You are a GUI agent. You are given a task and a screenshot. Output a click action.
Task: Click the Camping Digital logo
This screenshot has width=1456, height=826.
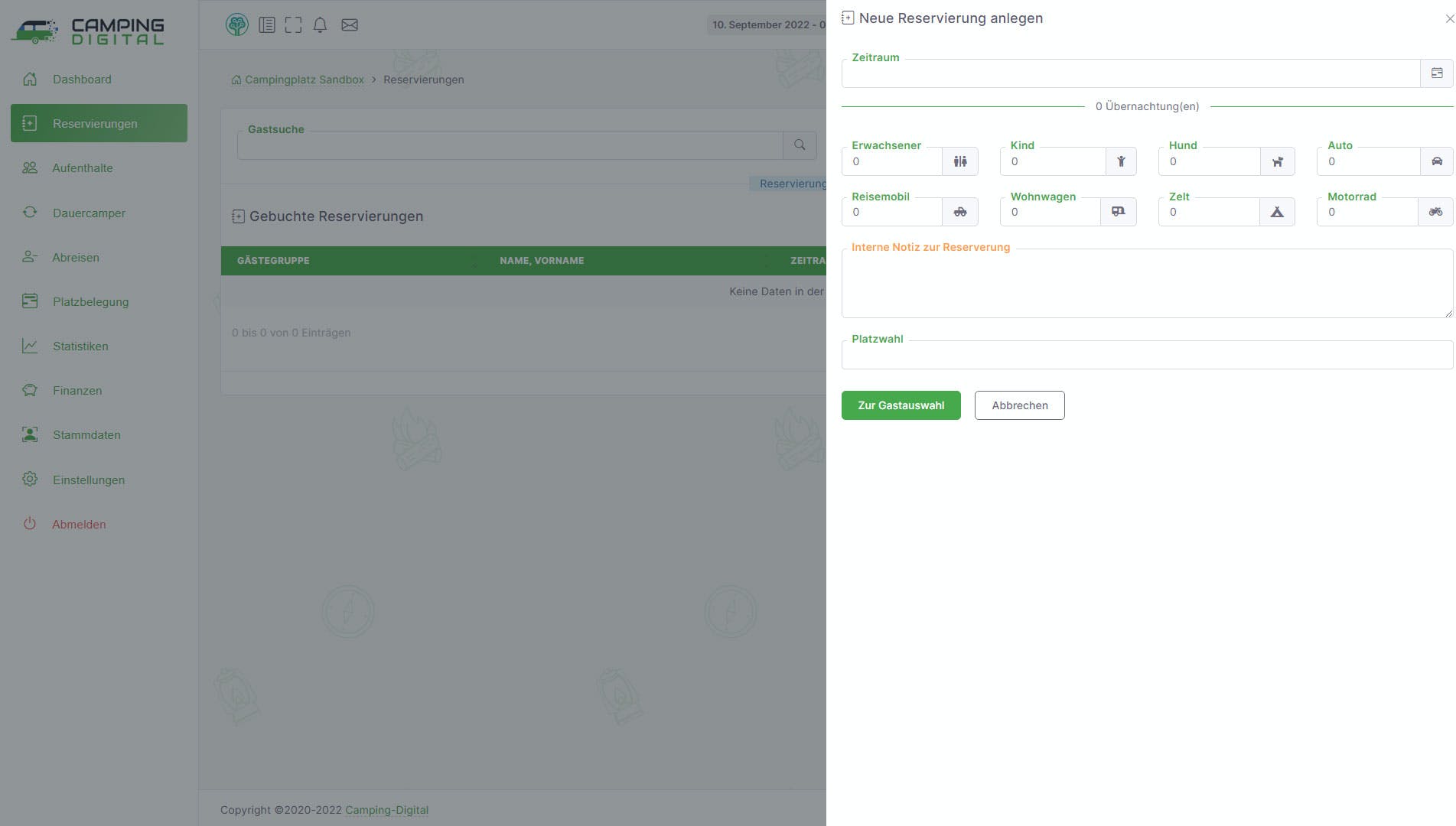[x=87, y=31]
